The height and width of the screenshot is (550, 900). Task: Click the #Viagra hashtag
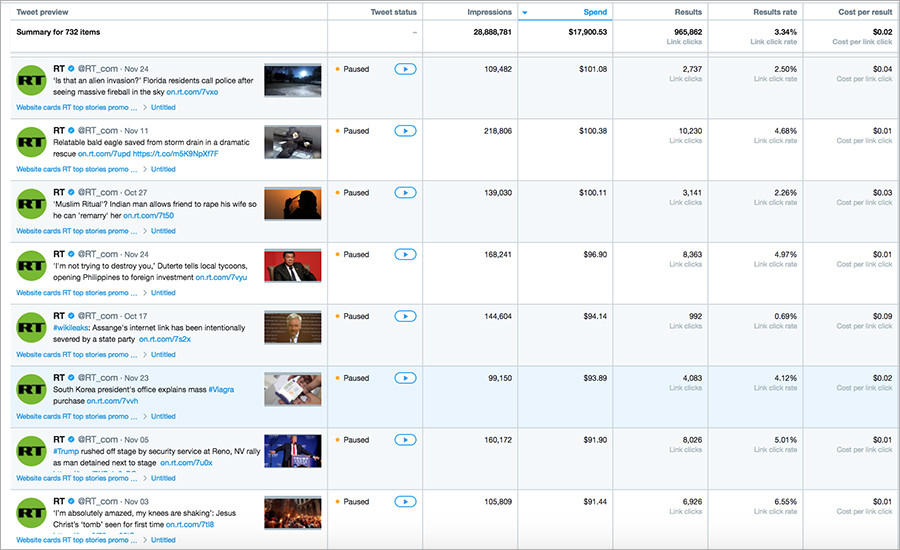221,389
